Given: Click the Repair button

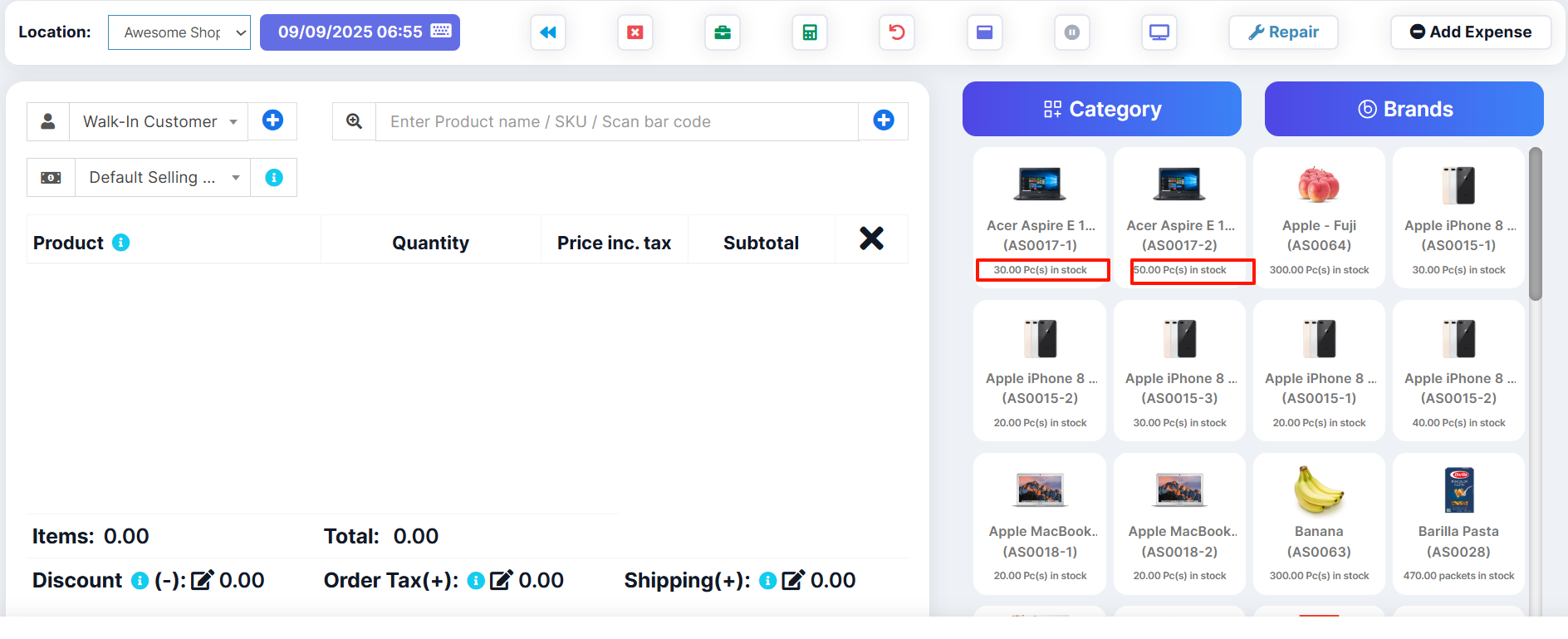Looking at the screenshot, I should (x=1283, y=32).
